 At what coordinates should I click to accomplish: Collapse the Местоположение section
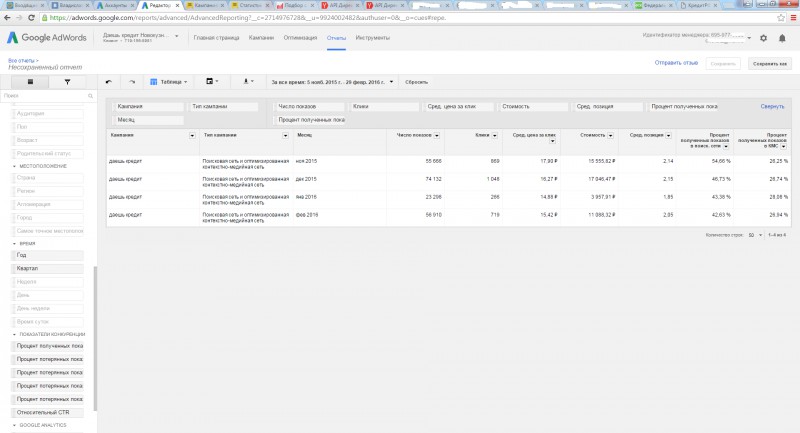pos(14,166)
